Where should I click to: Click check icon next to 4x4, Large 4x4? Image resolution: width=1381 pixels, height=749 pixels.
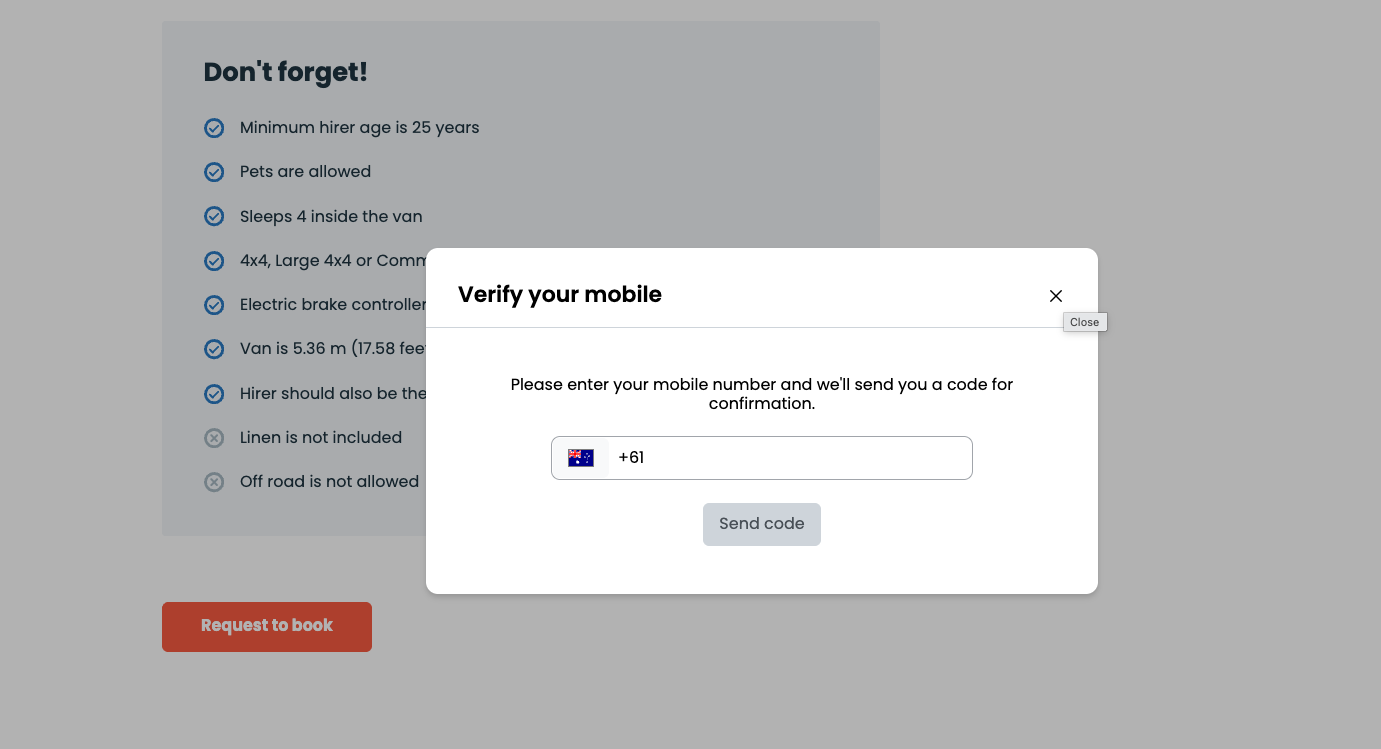point(214,261)
